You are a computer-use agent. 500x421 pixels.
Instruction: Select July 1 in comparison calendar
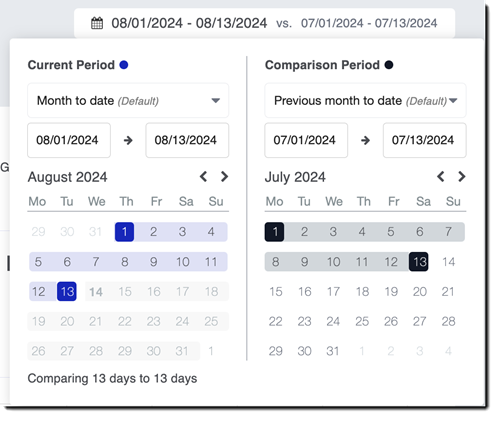(x=275, y=232)
